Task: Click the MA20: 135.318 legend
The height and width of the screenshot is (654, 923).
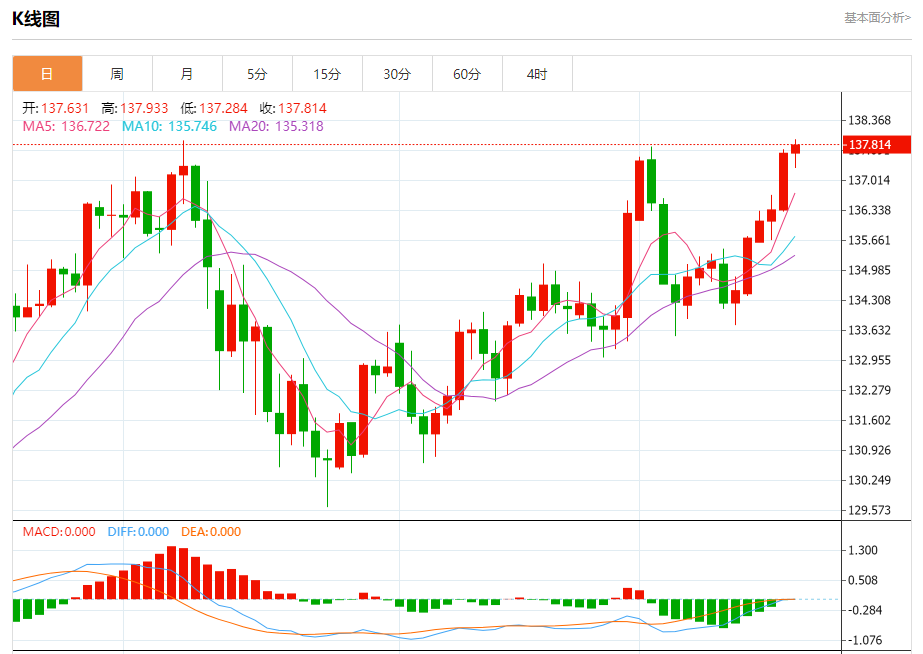Action: pos(276,126)
